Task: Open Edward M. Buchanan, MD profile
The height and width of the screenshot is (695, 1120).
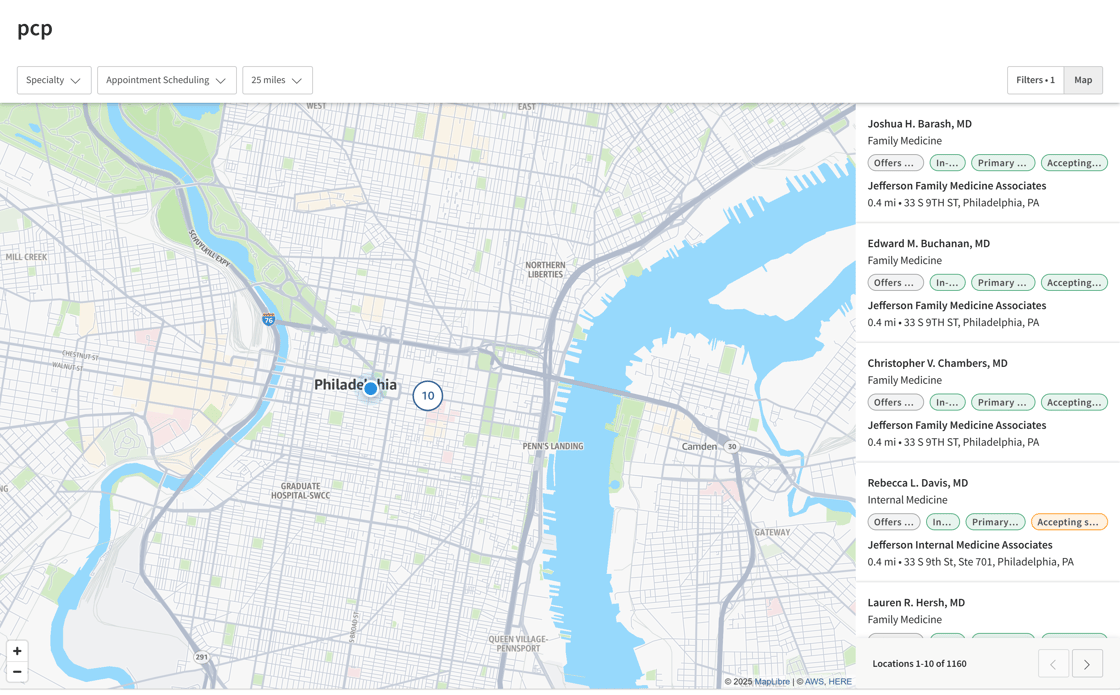Action: click(x=929, y=244)
